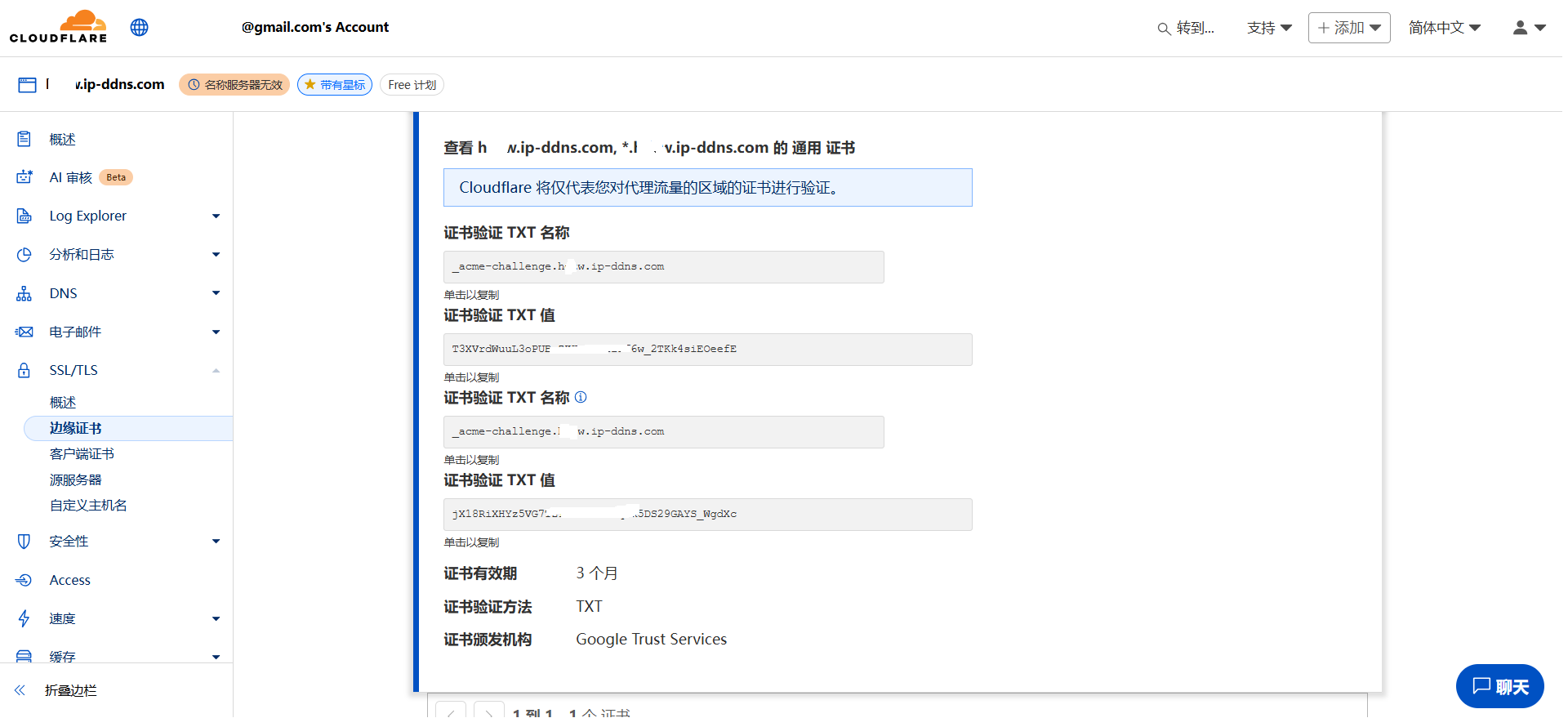Select 客户端证书 in the SSL/TLS submenu
This screenshot has height=718, width=1568.
(x=82, y=454)
